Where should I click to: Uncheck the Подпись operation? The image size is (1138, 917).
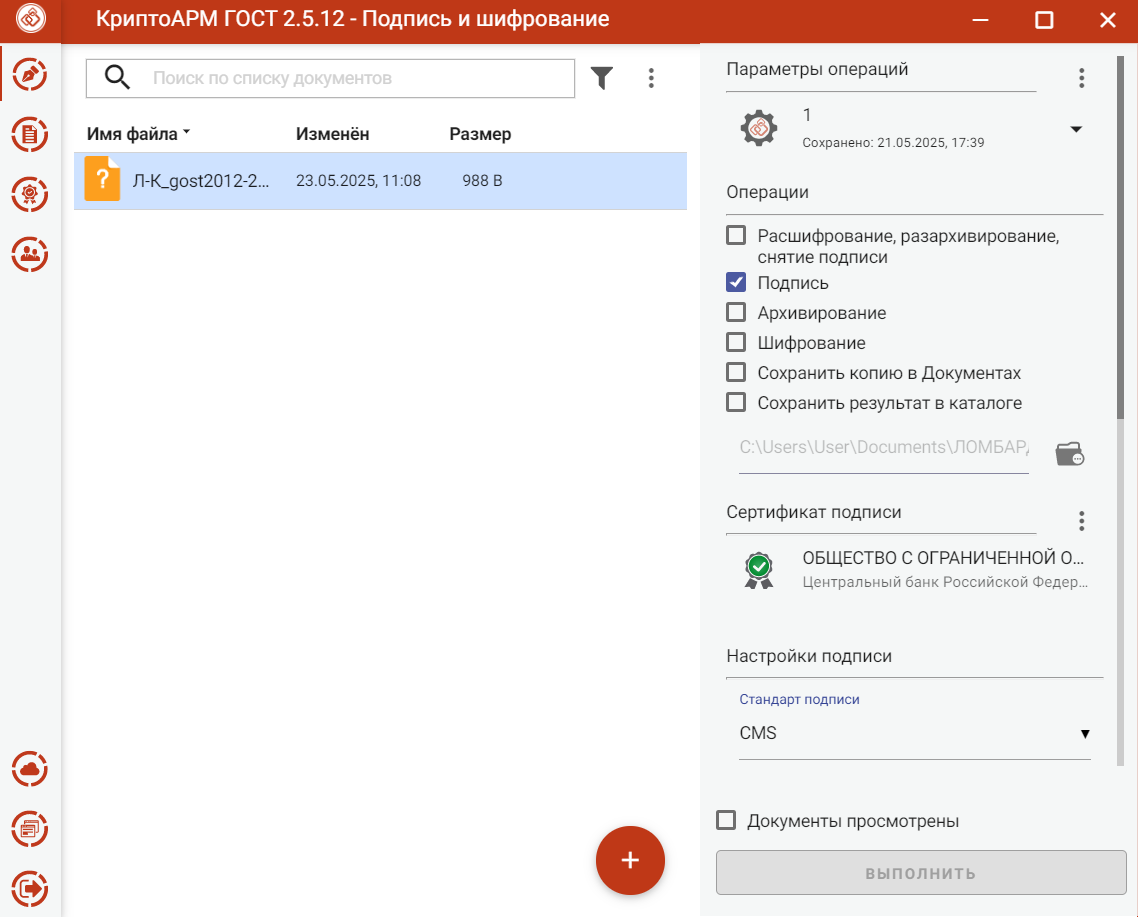[x=736, y=282]
